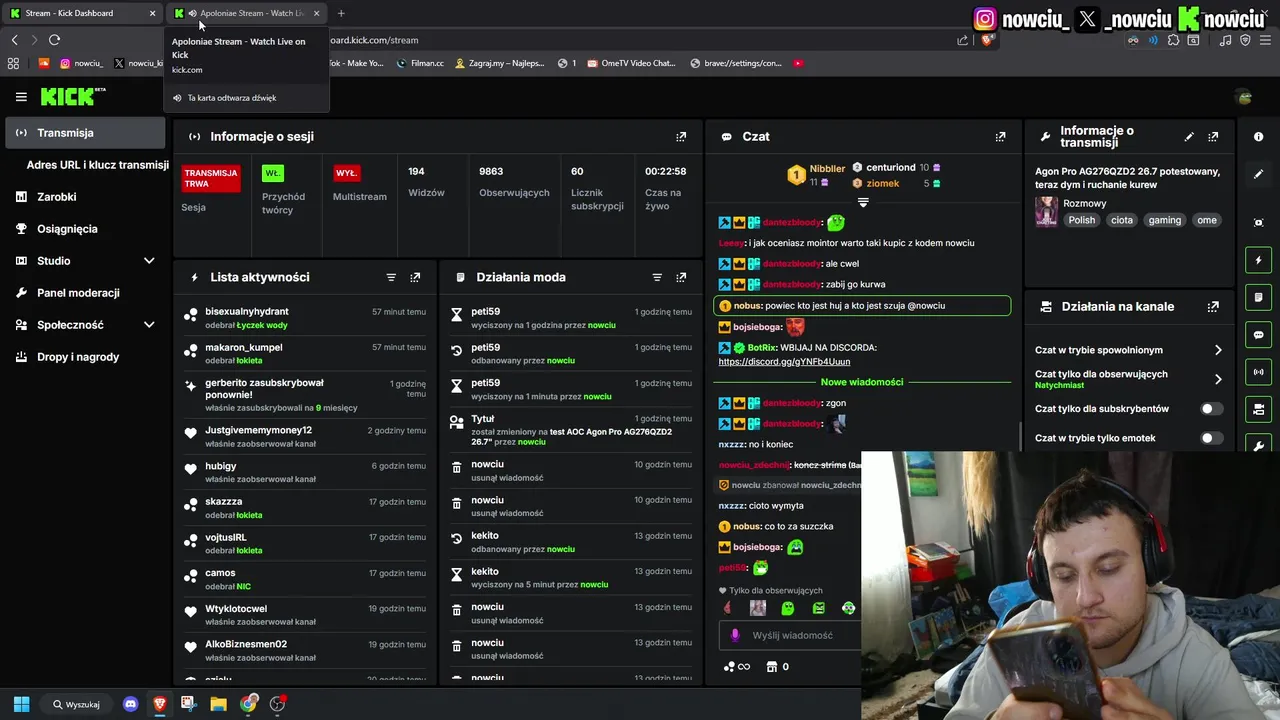
Task: Click the focus frame icon in right rail
Action: point(1258,222)
